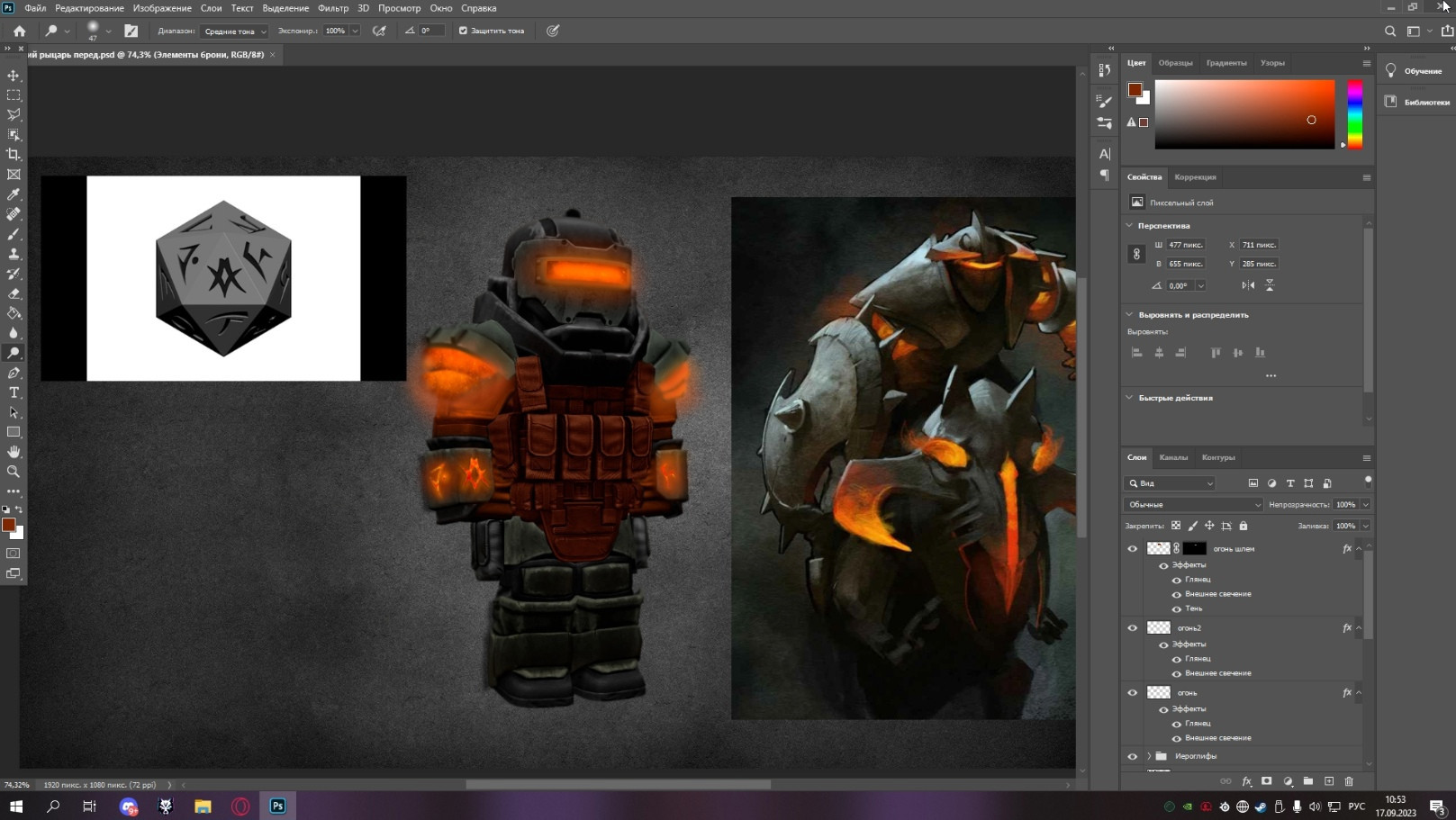Image resolution: width=1456 pixels, height=820 pixels.
Task: Click the Create new layer icon
Action: click(x=1329, y=781)
